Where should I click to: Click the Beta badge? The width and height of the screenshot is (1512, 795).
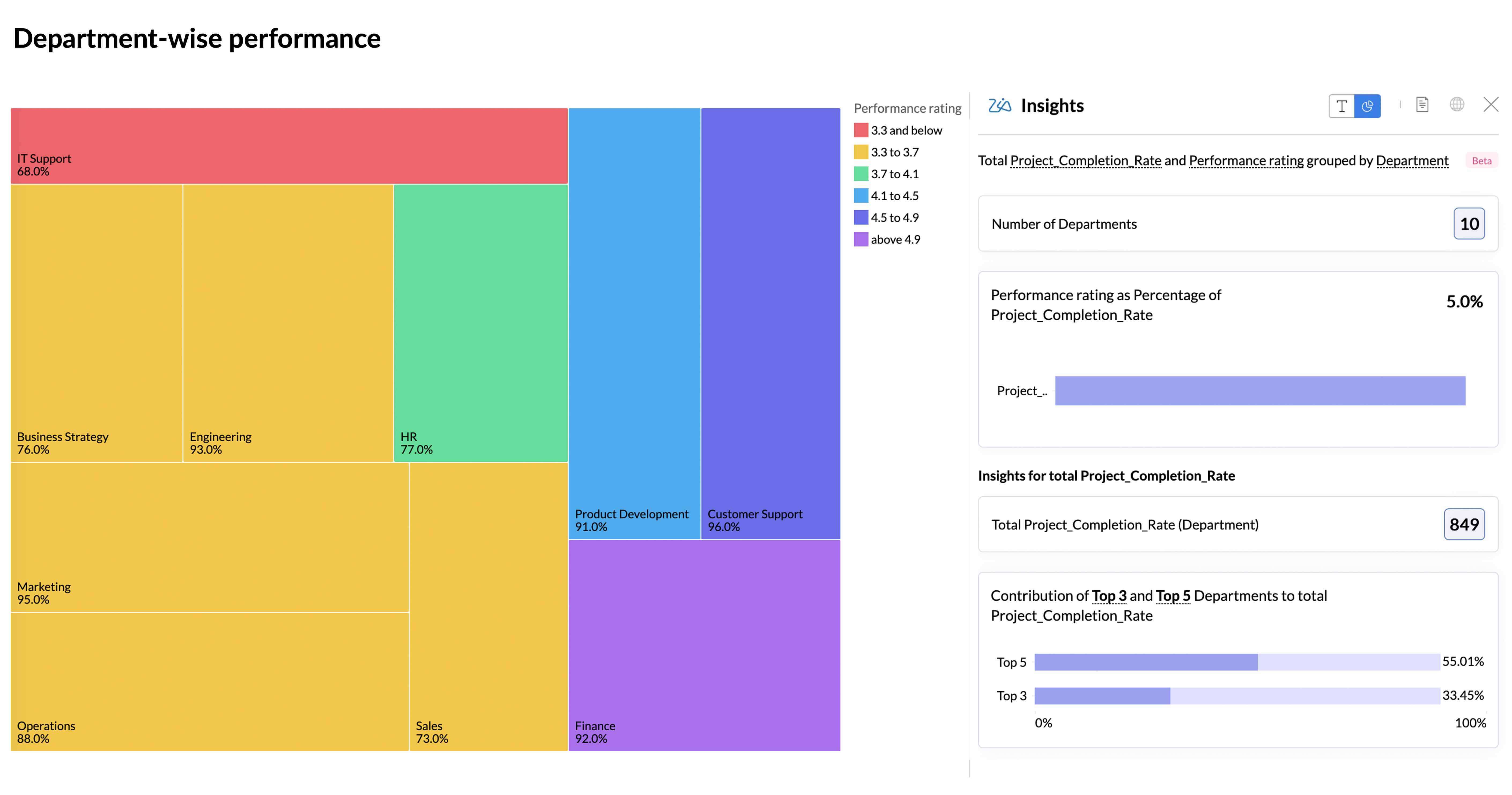(1481, 161)
